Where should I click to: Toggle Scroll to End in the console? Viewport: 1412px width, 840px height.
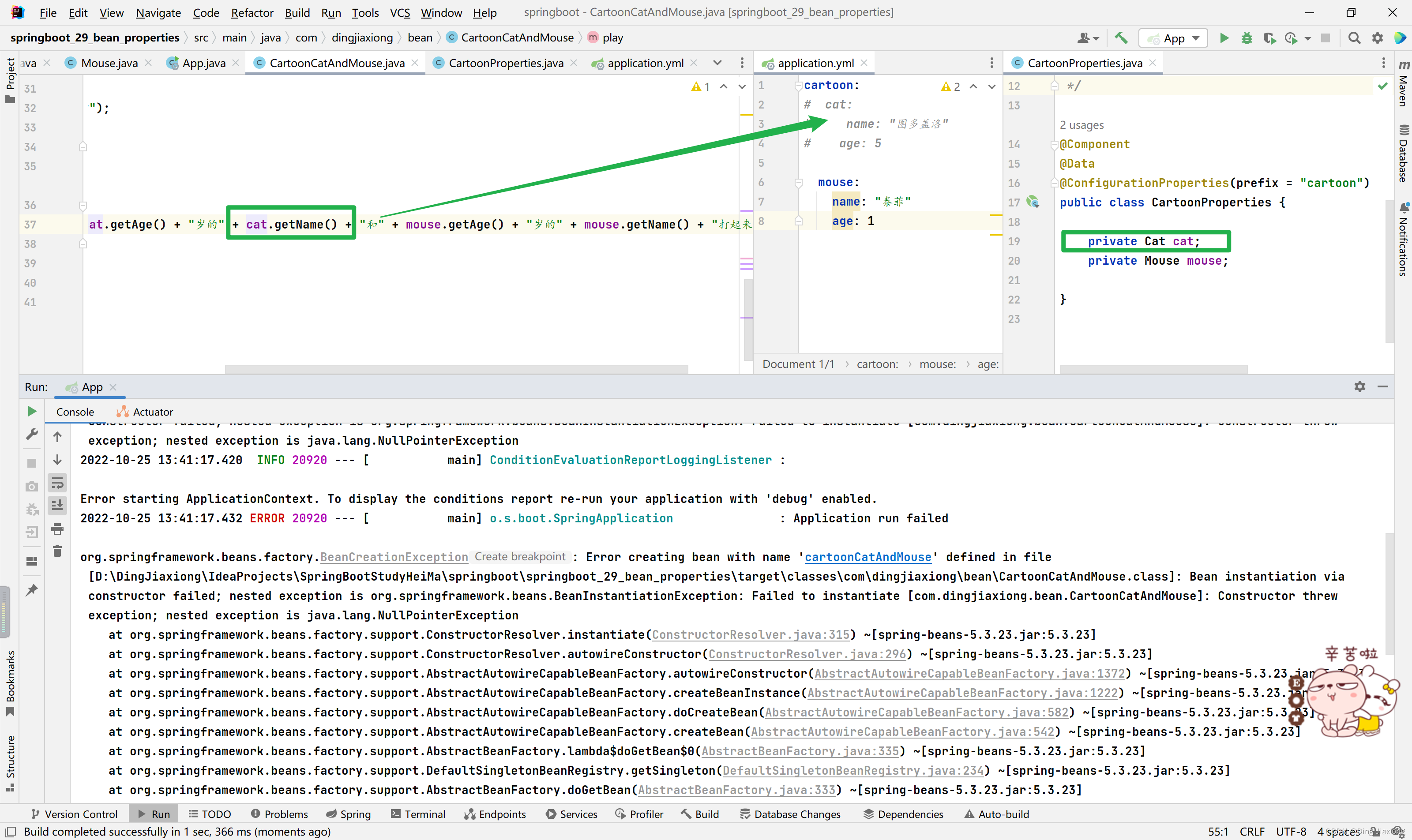point(57,506)
